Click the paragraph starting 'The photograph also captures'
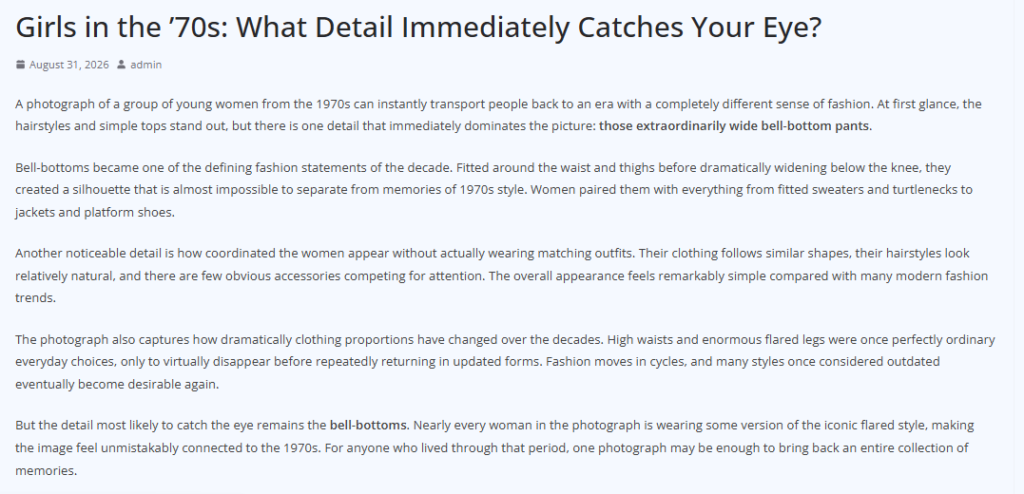Viewport: 1024px width, 494px height. [505, 361]
